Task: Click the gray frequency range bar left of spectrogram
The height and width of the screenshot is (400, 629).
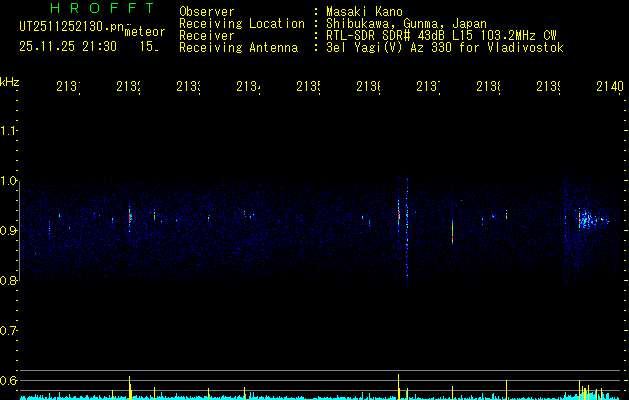Action: click(x=19, y=230)
